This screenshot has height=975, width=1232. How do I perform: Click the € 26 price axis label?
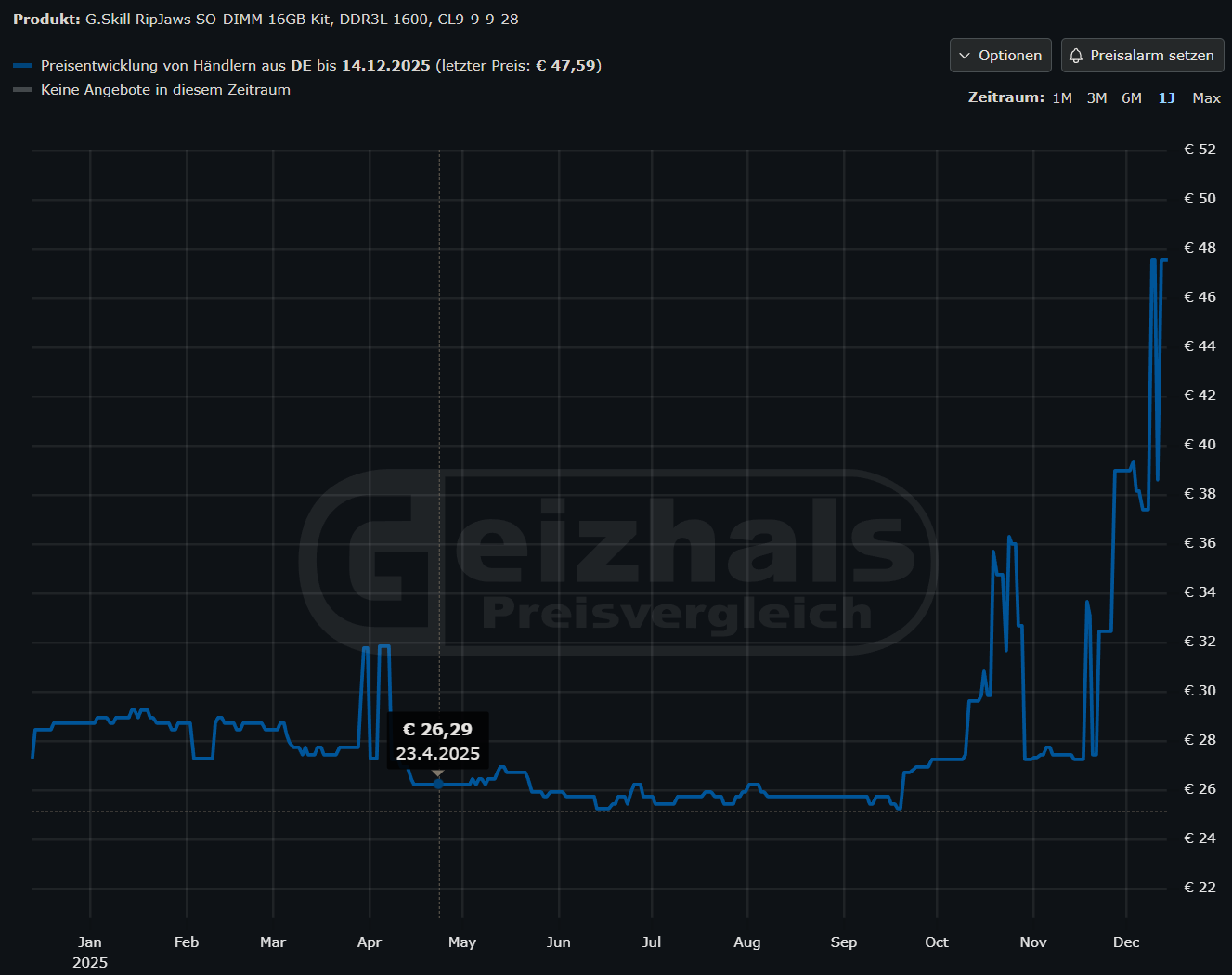pyautogui.click(x=1200, y=789)
